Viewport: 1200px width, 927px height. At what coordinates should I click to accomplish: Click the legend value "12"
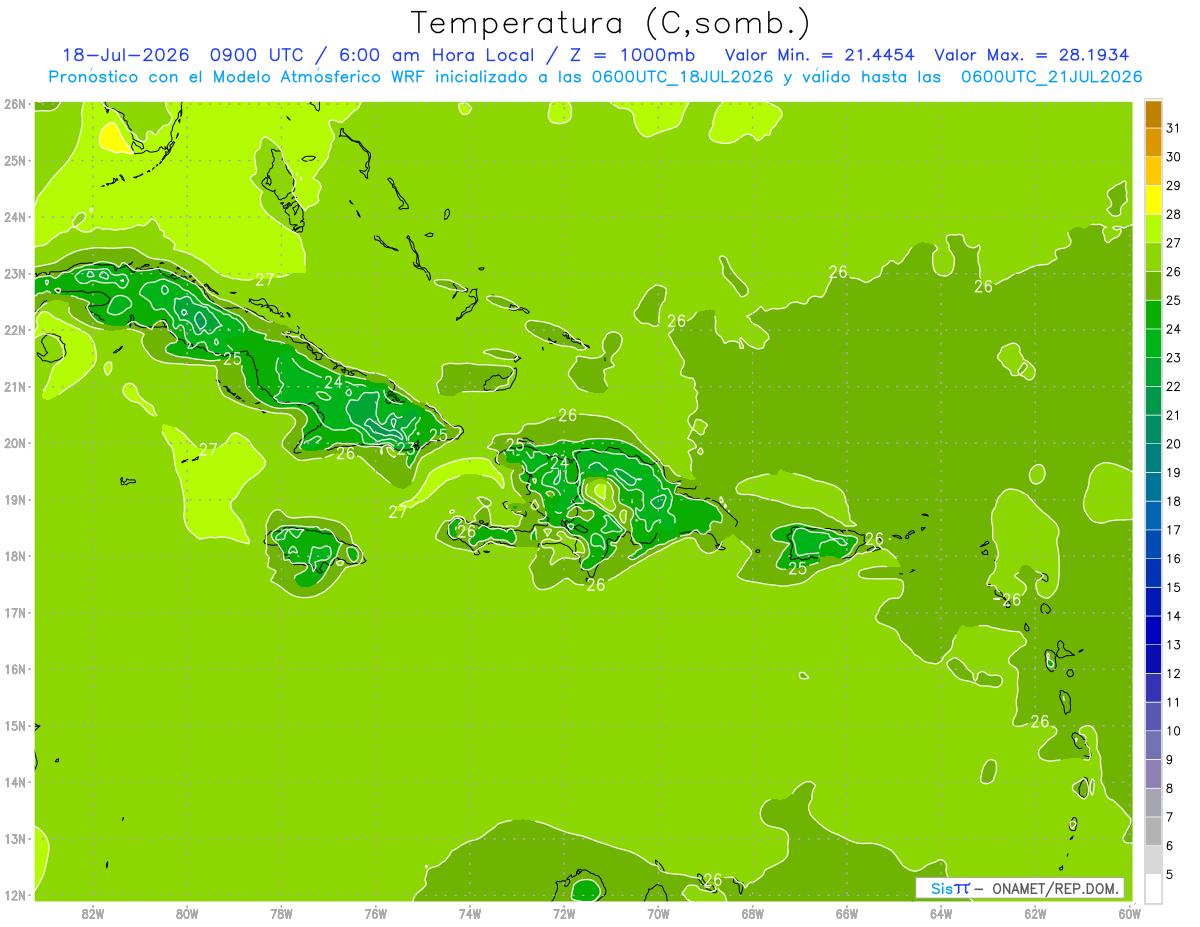tap(1174, 673)
